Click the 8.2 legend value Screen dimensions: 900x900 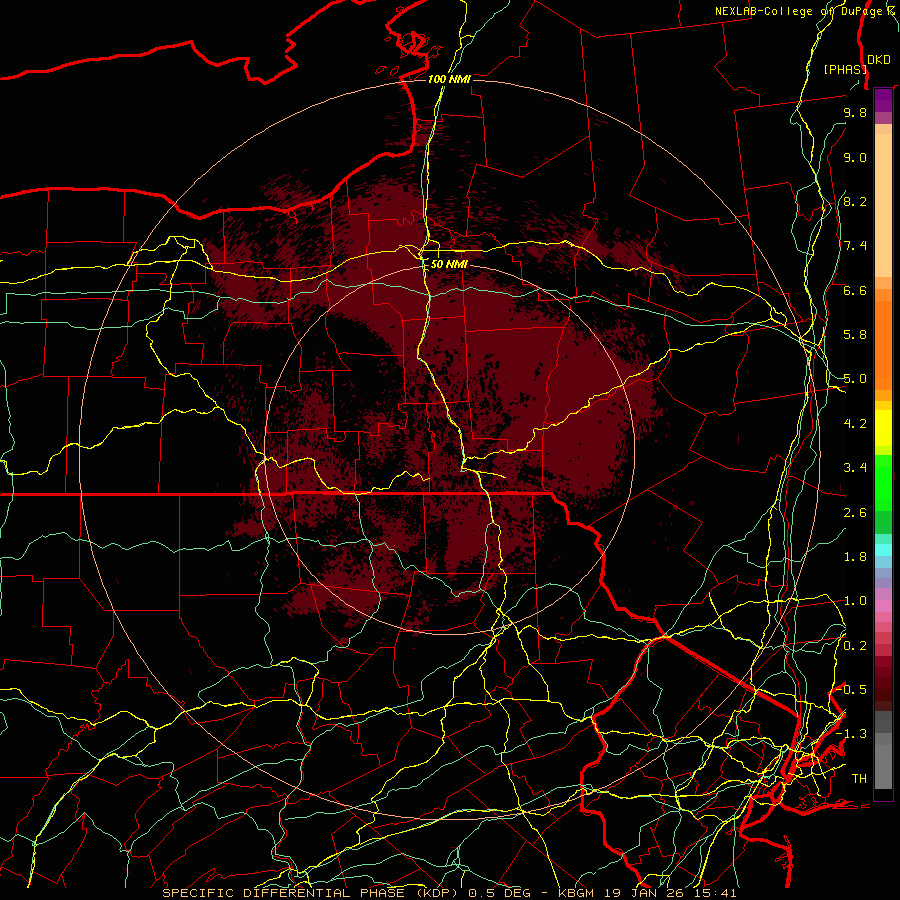(855, 201)
